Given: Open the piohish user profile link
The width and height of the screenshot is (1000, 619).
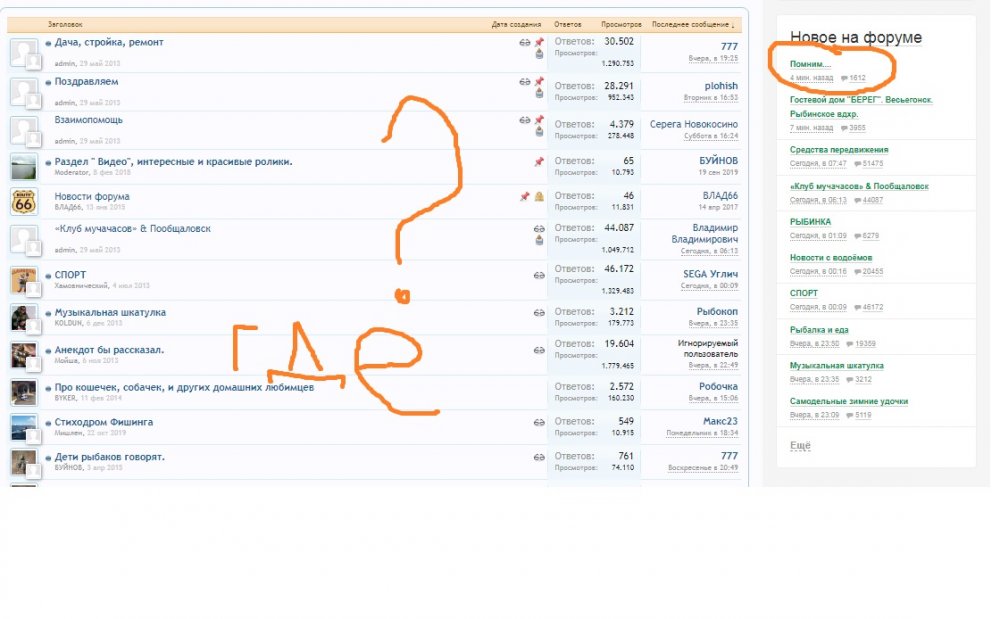Looking at the screenshot, I should click(720, 86).
